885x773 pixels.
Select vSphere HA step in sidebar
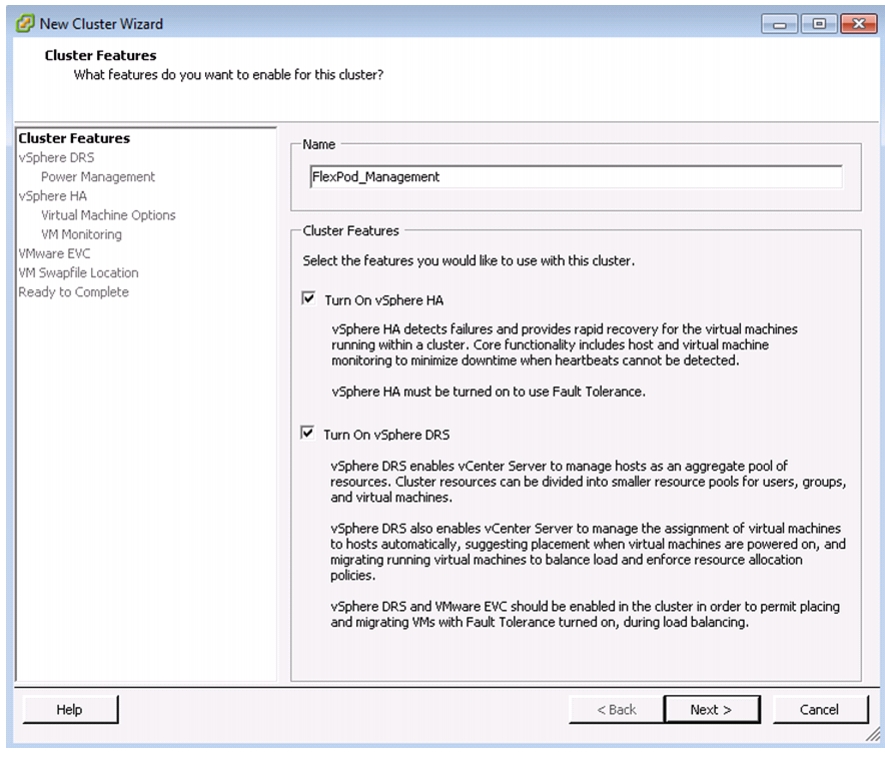click(52, 196)
